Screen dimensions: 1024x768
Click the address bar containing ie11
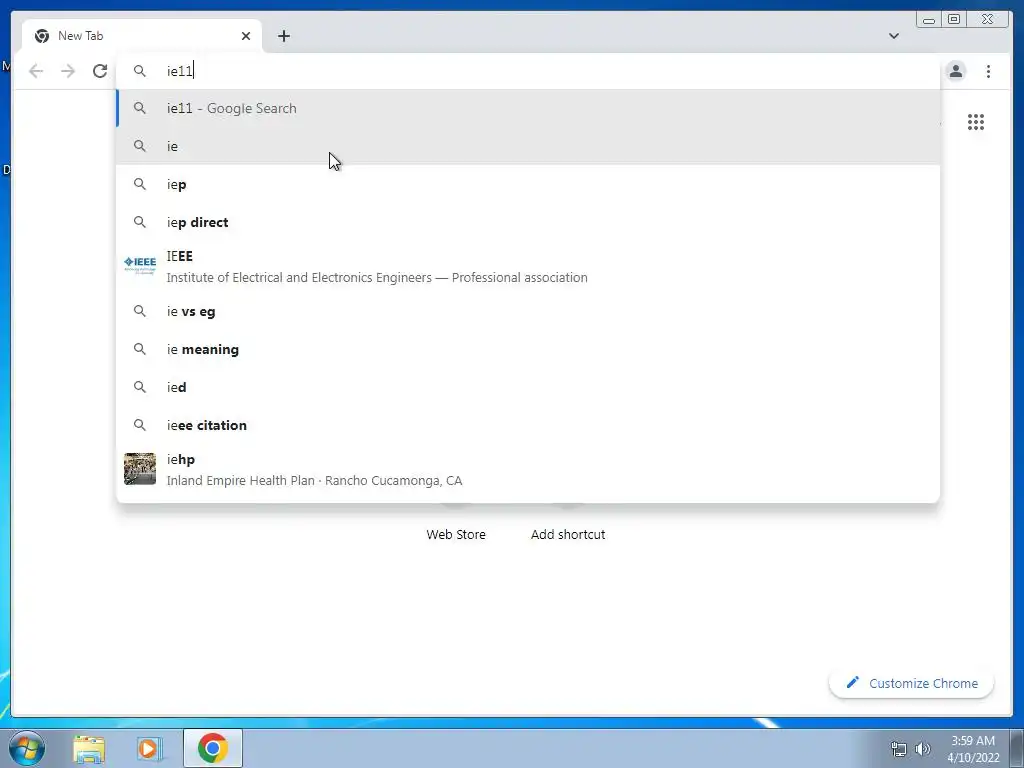pyautogui.click(x=528, y=71)
